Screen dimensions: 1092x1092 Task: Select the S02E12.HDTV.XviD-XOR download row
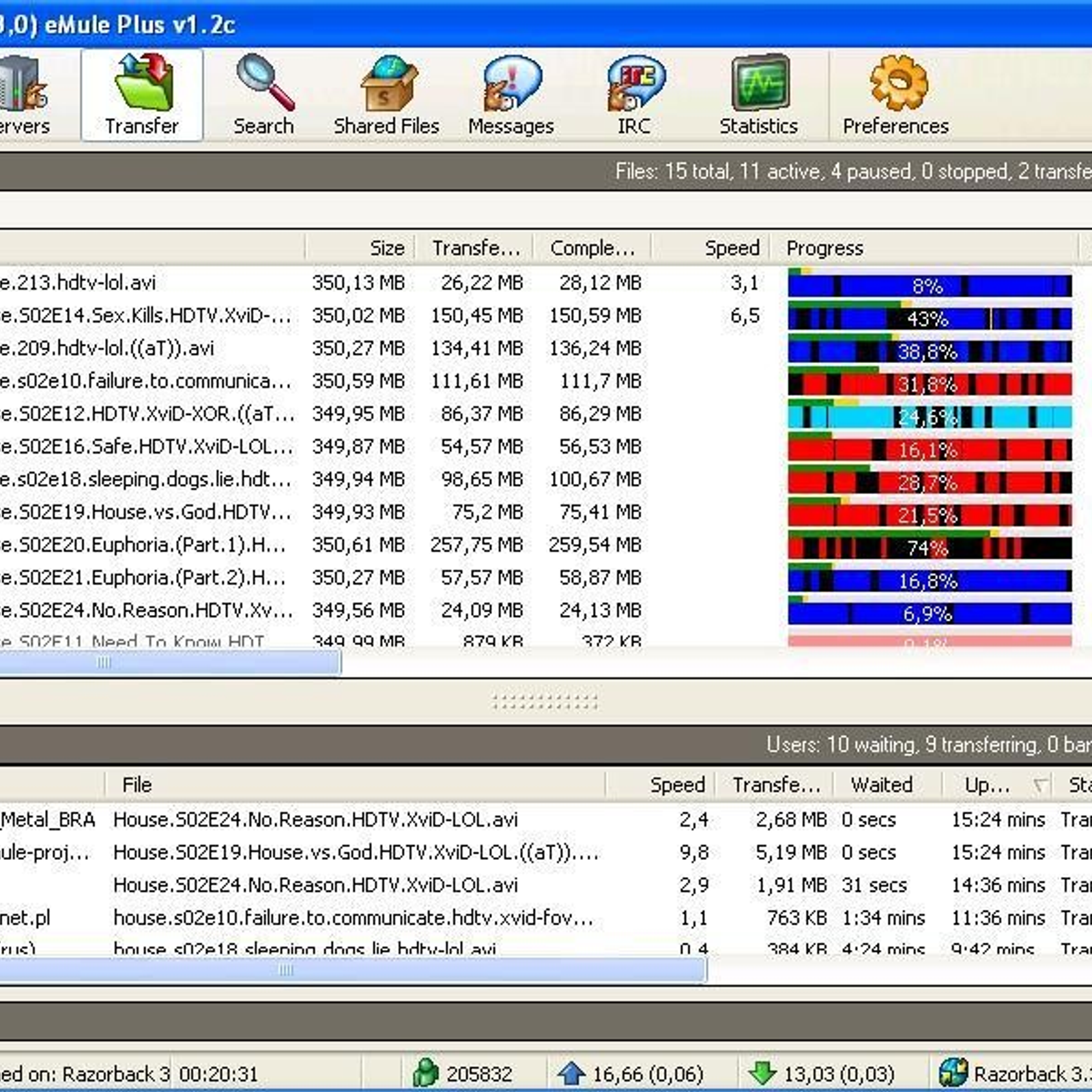[546, 414]
